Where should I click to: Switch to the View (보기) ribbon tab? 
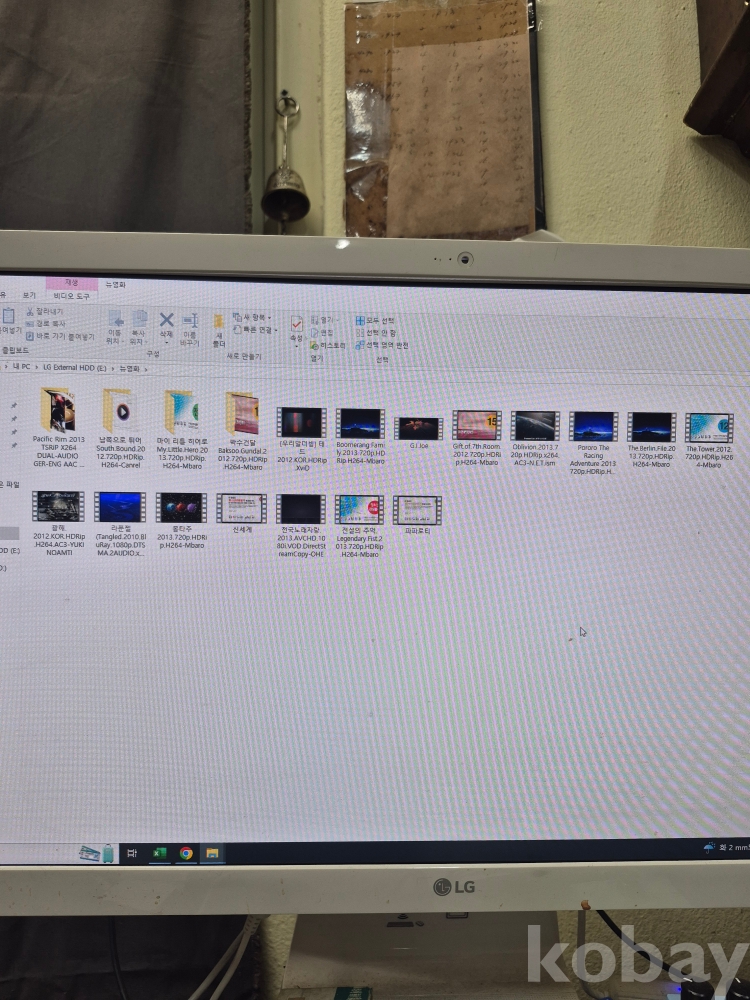click(29, 296)
